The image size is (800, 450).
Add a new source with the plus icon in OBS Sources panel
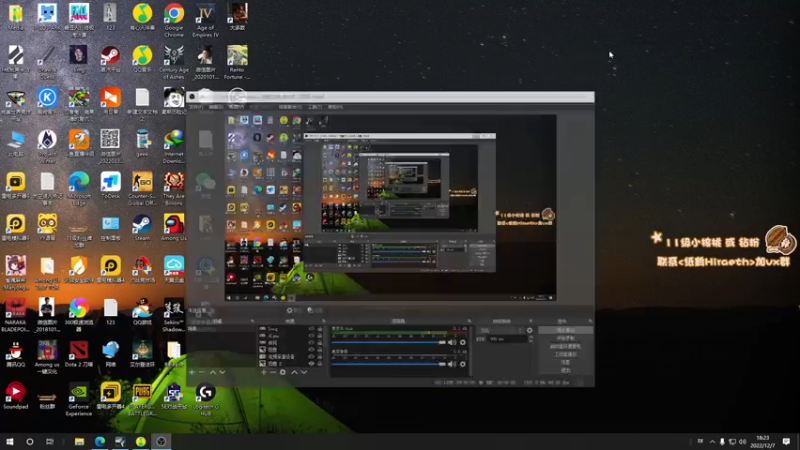(264, 372)
